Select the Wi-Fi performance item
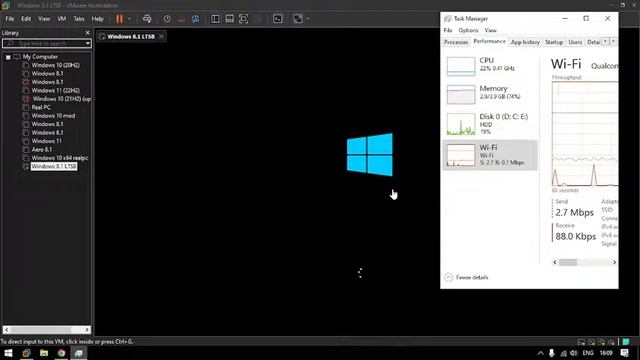 coord(490,155)
